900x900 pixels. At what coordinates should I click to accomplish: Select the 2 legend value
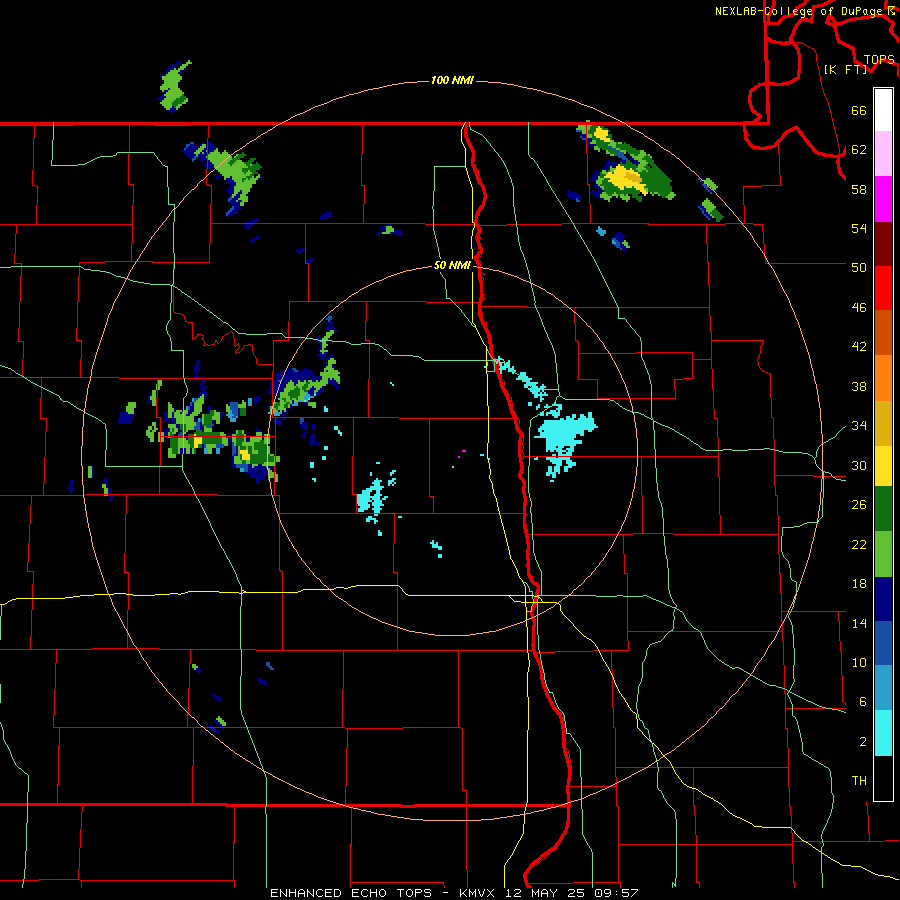(x=863, y=742)
